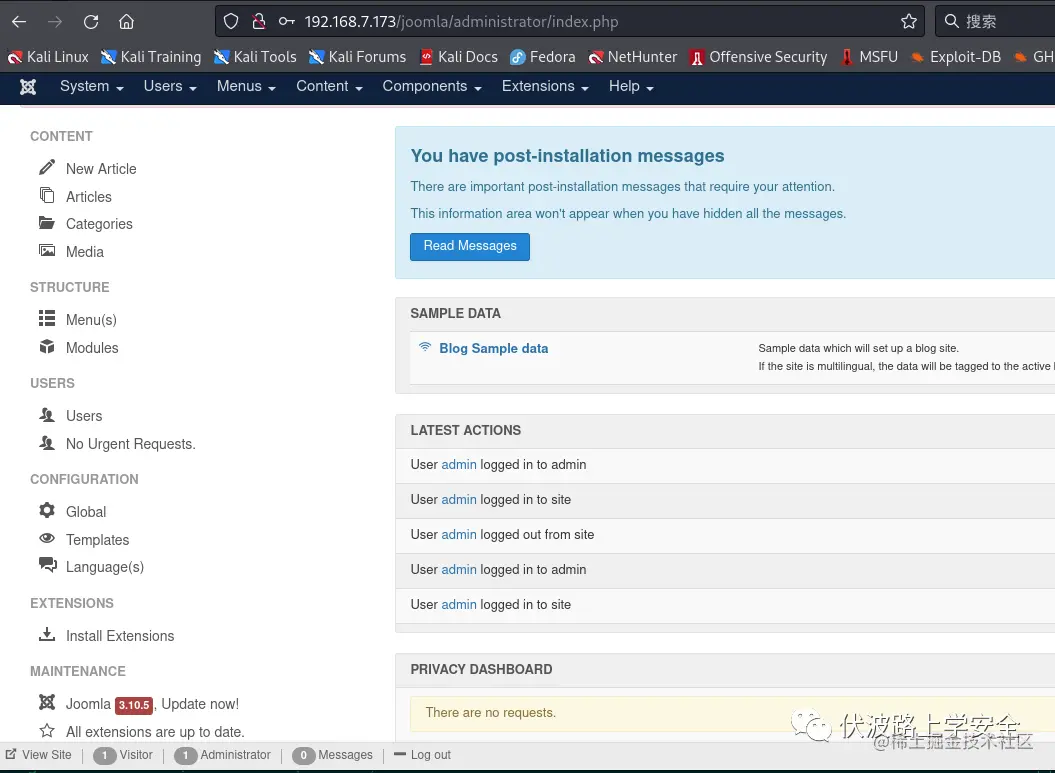Image resolution: width=1055 pixels, height=773 pixels.
Task: Open the Users dropdown in top menu
Action: 170,86
